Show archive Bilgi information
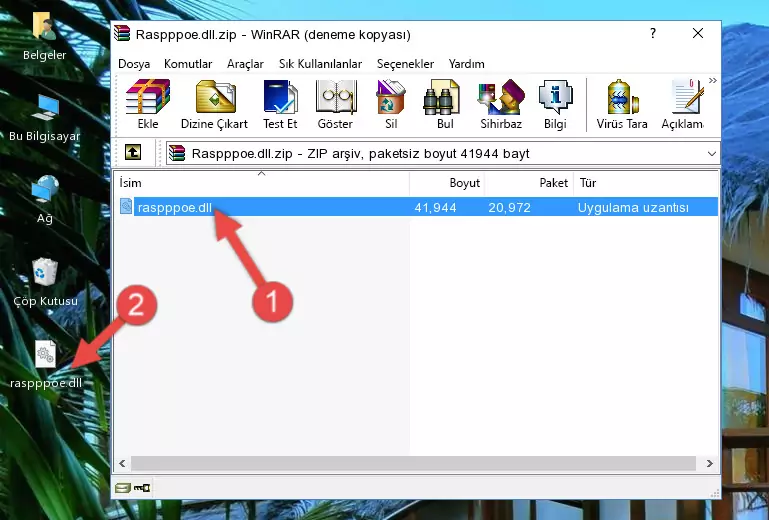769x520 pixels. click(555, 104)
